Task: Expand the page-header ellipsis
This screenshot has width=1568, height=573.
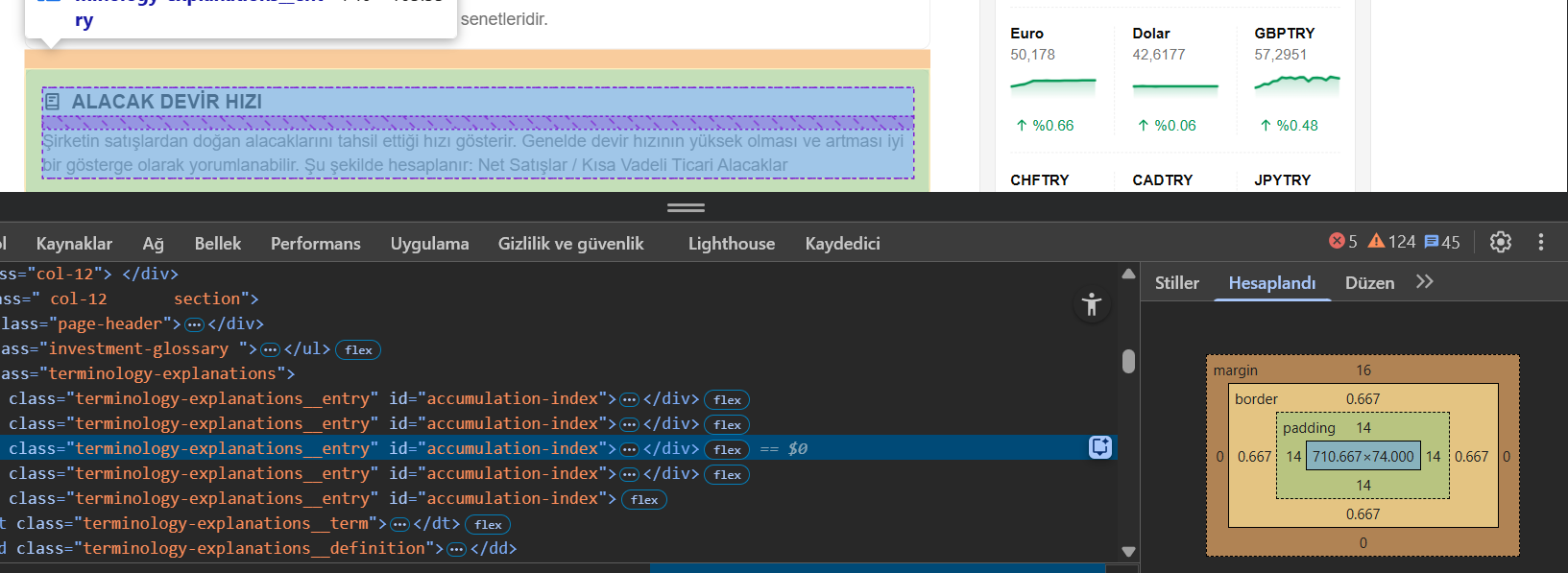Action: coord(194,324)
